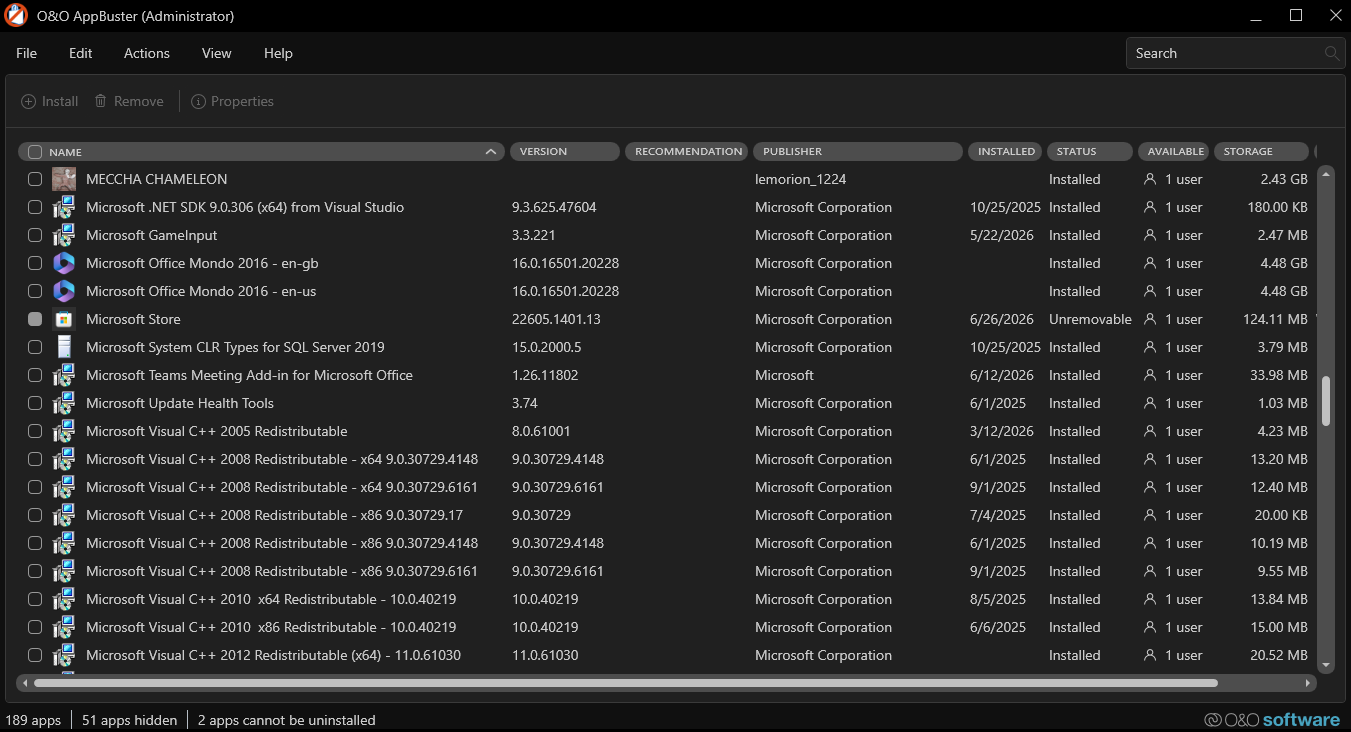Select the Visual C++ 2005 Redistributable checkbox
The width and height of the screenshot is (1351, 732).
point(35,431)
